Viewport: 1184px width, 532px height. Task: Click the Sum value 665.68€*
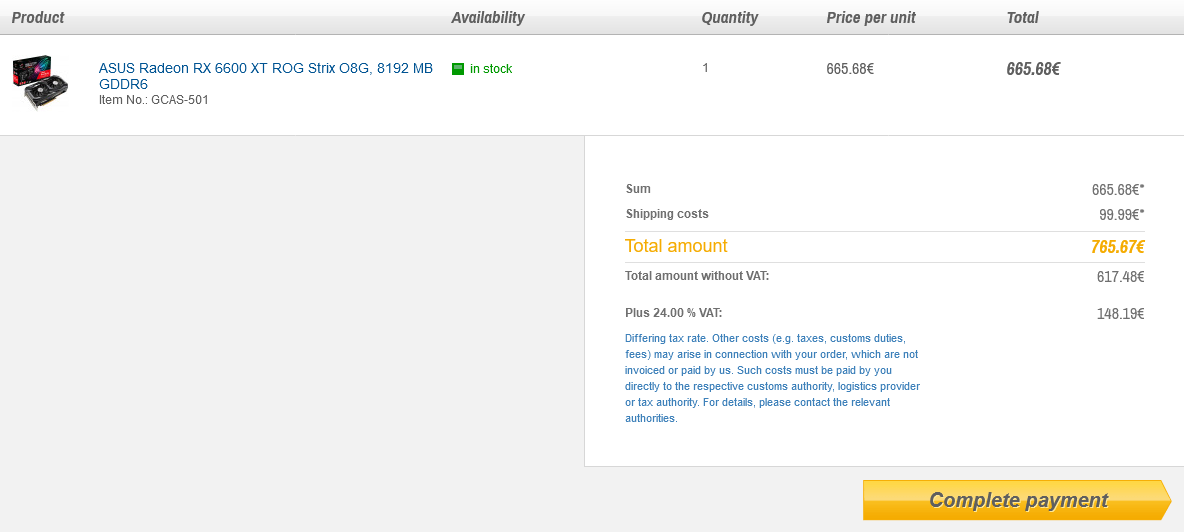1118,189
